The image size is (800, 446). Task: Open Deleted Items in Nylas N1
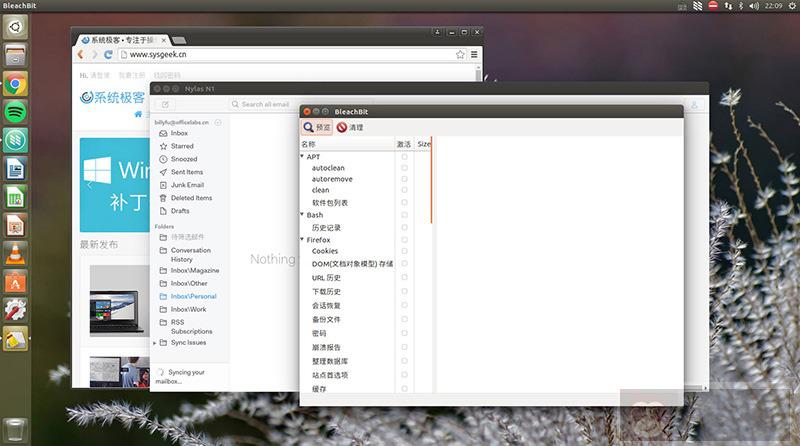click(191, 198)
